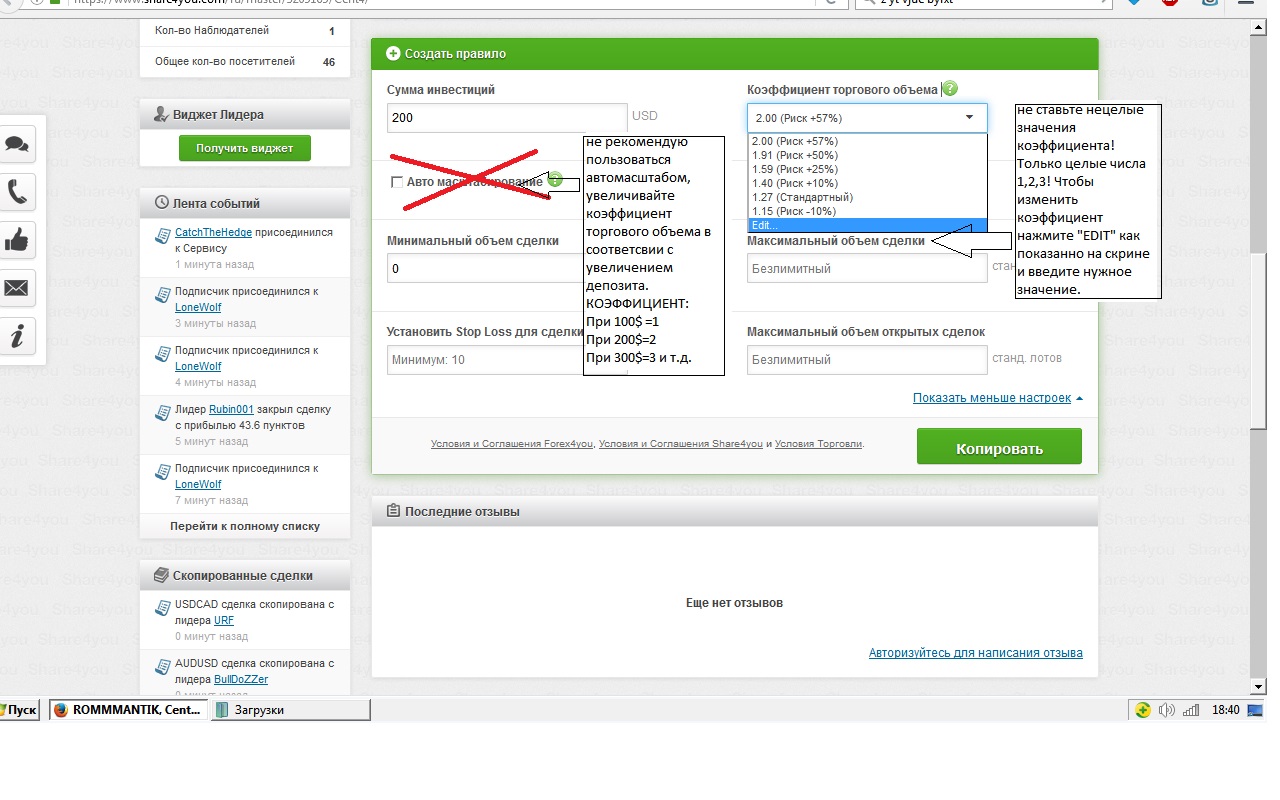
Task: Switch to ROMMMANTIK Firefox taskbar window
Action: tap(130, 710)
